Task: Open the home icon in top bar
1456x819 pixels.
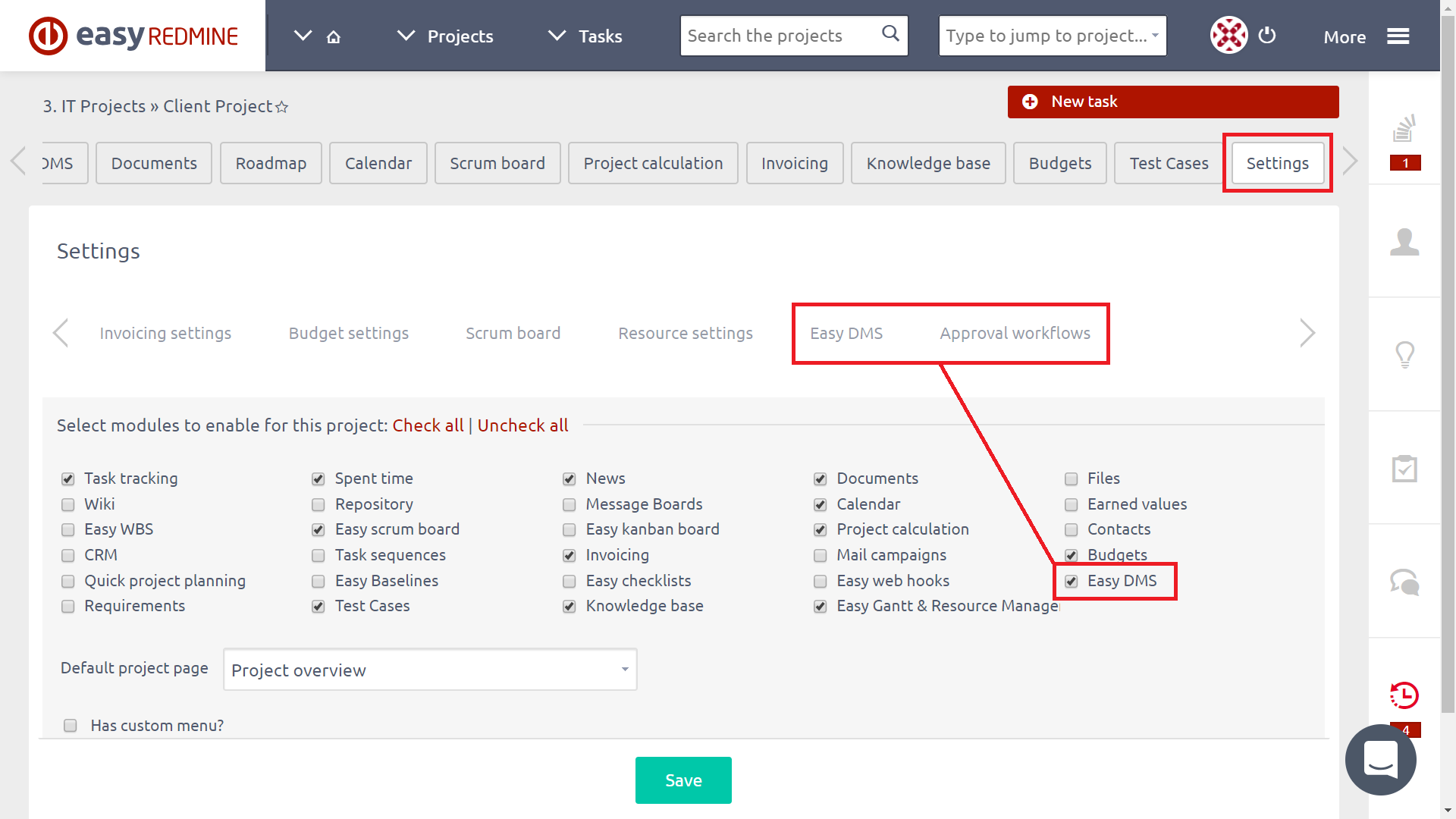Action: 334,36
